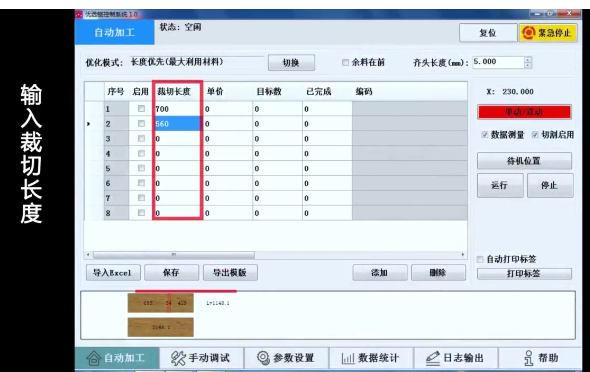590x372 pixels.
Task: Click the 运行 run button
Action: [x=500, y=185]
